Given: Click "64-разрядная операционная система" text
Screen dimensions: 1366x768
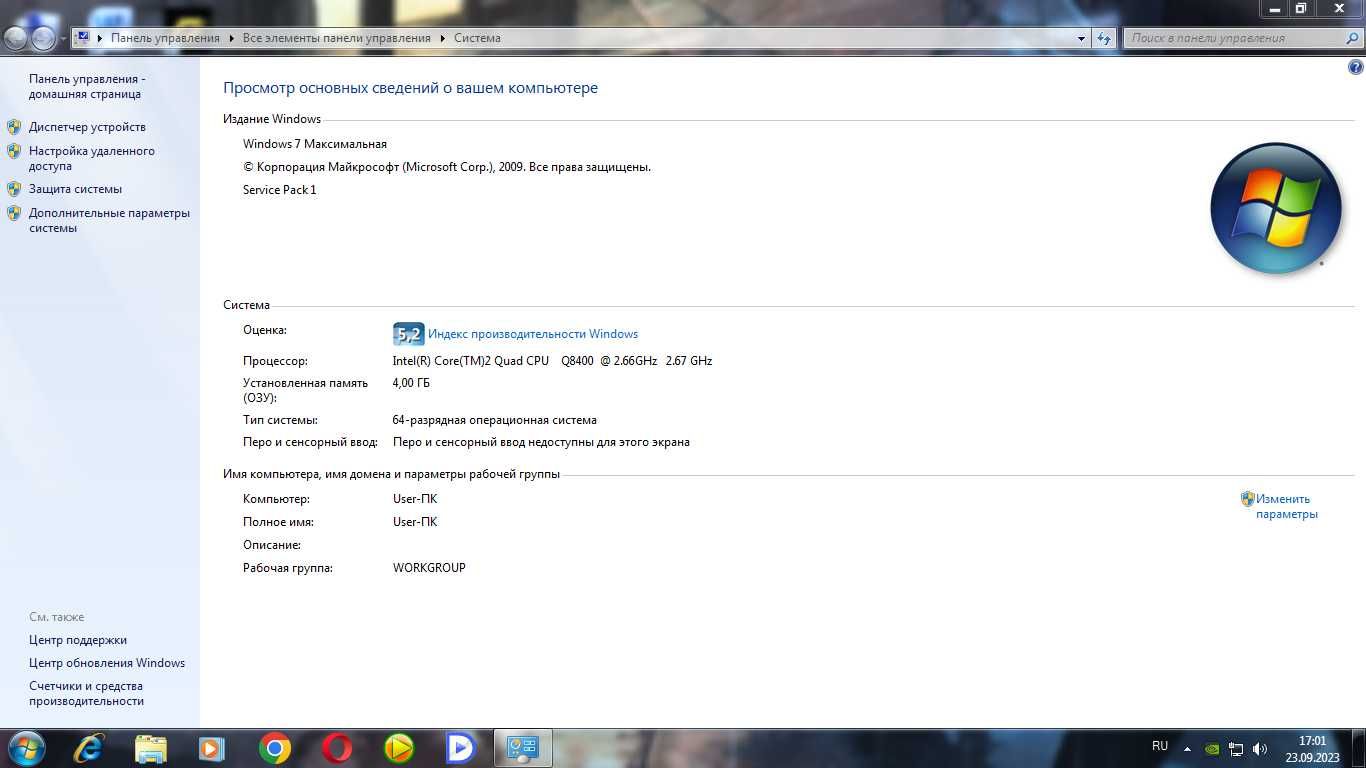Looking at the screenshot, I should coord(495,420).
